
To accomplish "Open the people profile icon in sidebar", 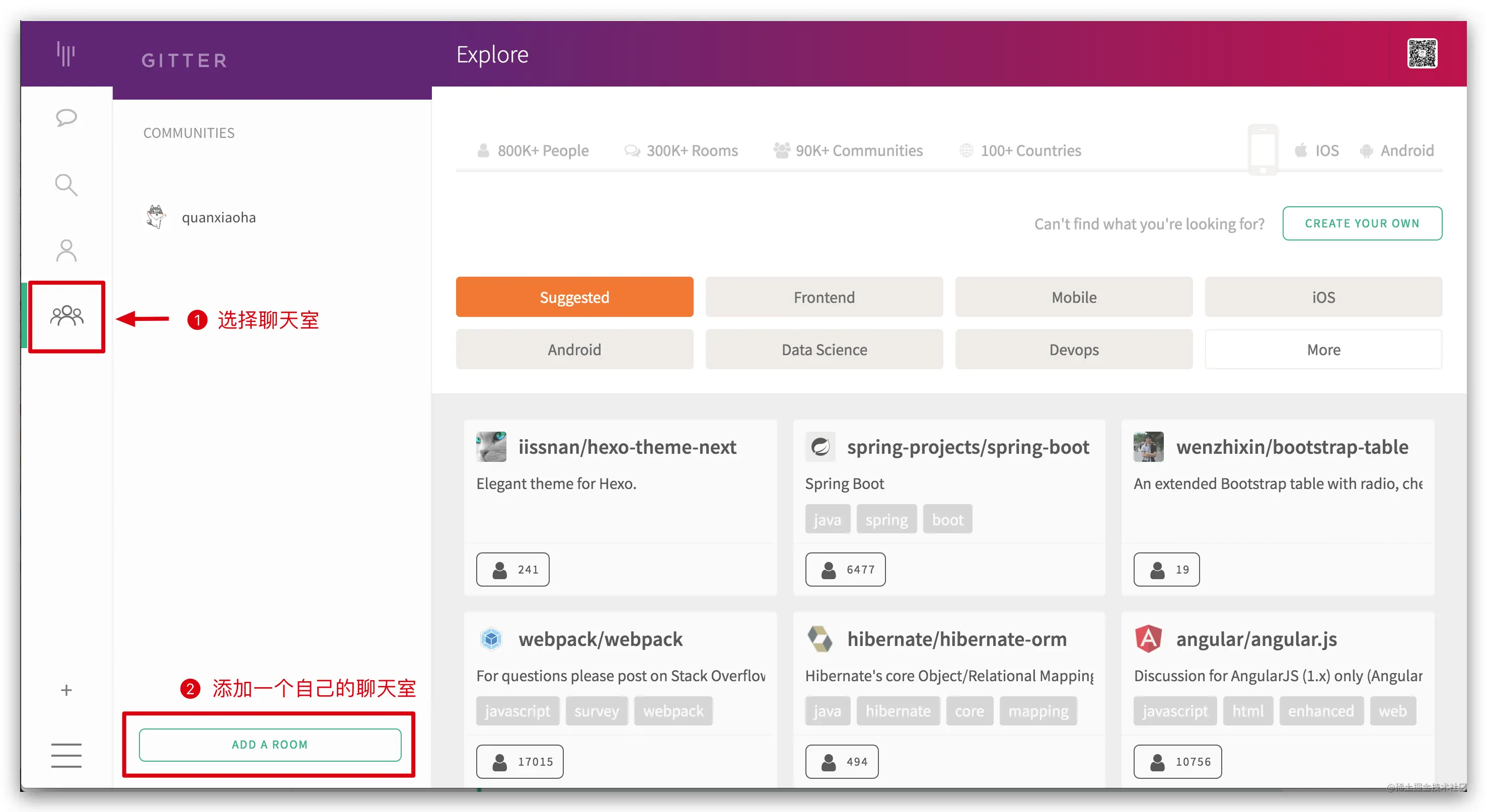I will point(66,251).
